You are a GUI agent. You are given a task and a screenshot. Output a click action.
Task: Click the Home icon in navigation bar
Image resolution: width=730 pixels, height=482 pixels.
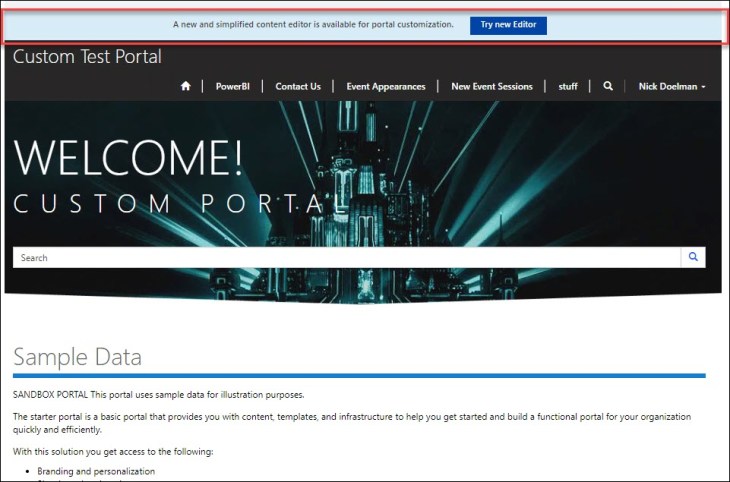185,87
